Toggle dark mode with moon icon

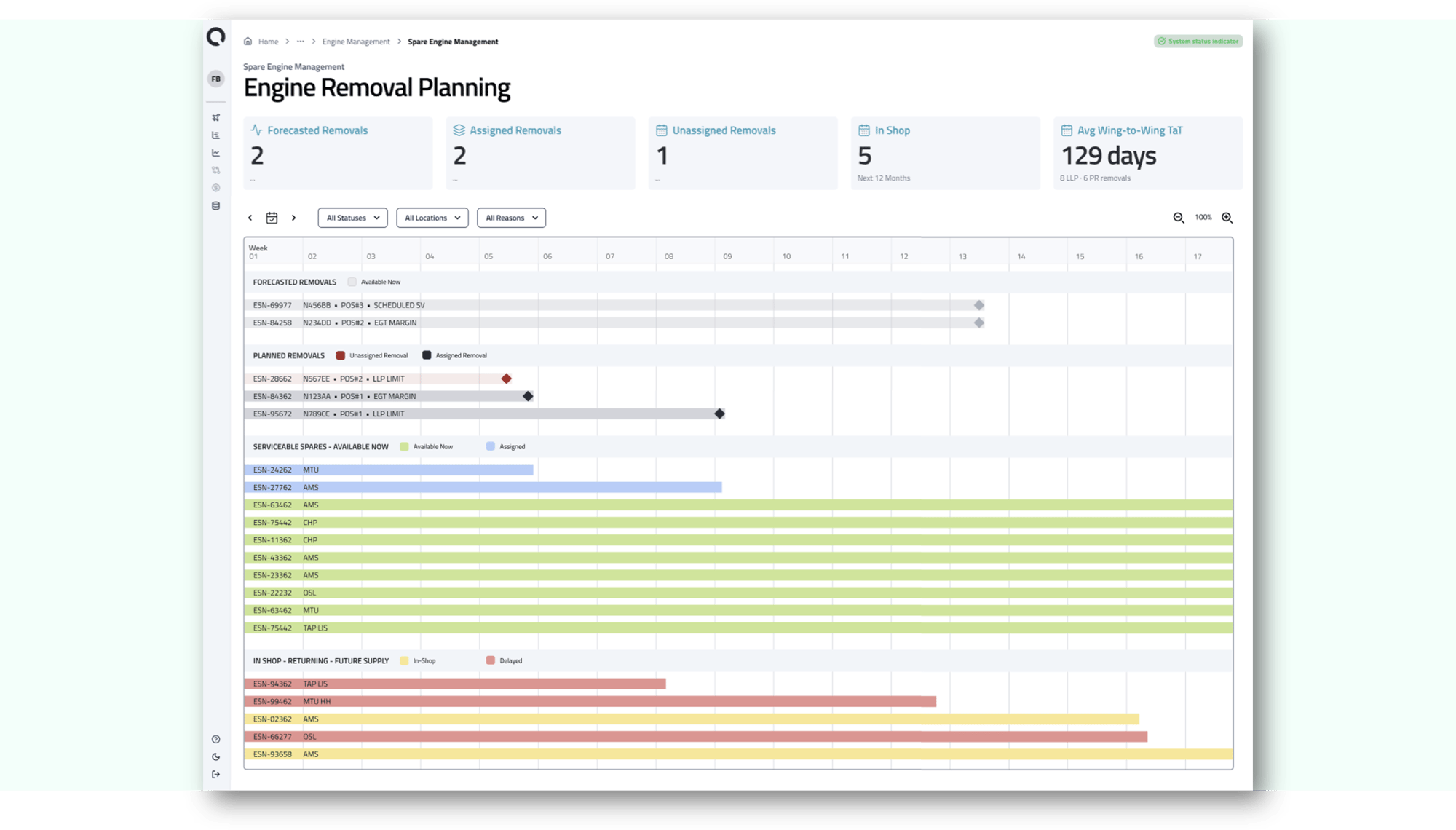(x=215, y=757)
